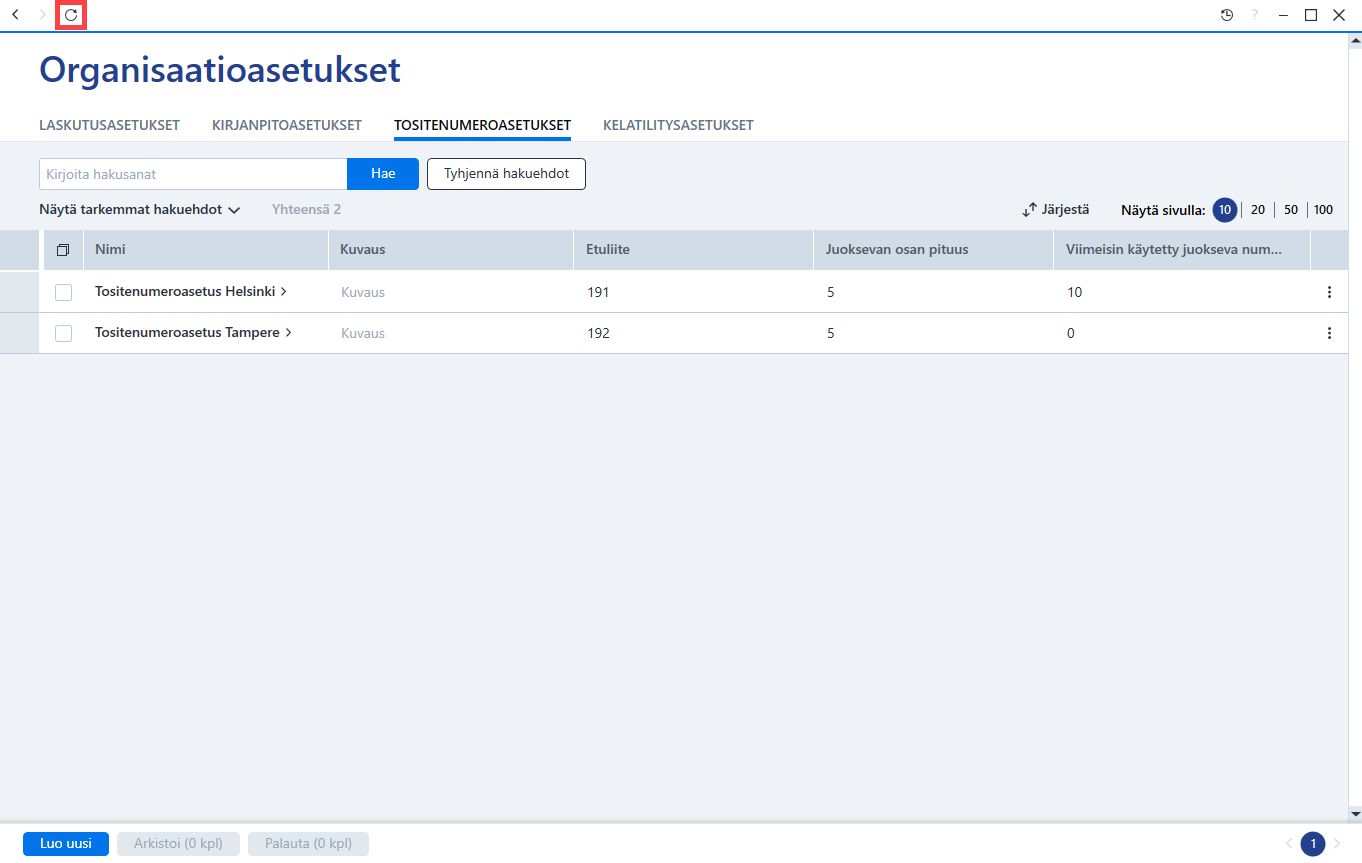Switch to the Kelatilitysasetukset tab
Viewport: 1362px width, 863px height.
[678, 125]
